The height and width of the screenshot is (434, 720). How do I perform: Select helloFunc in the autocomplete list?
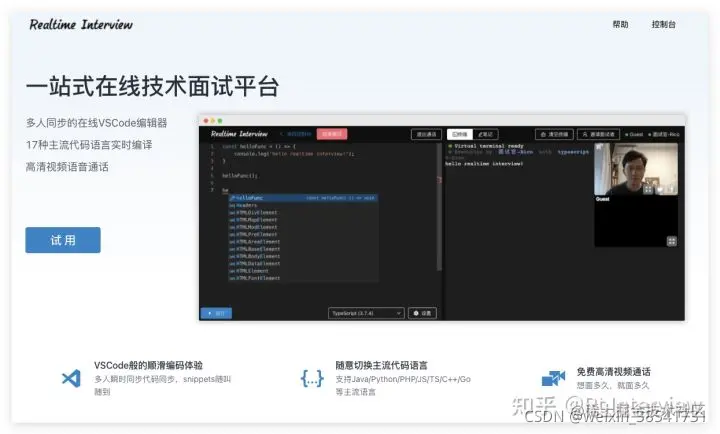coord(304,198)
